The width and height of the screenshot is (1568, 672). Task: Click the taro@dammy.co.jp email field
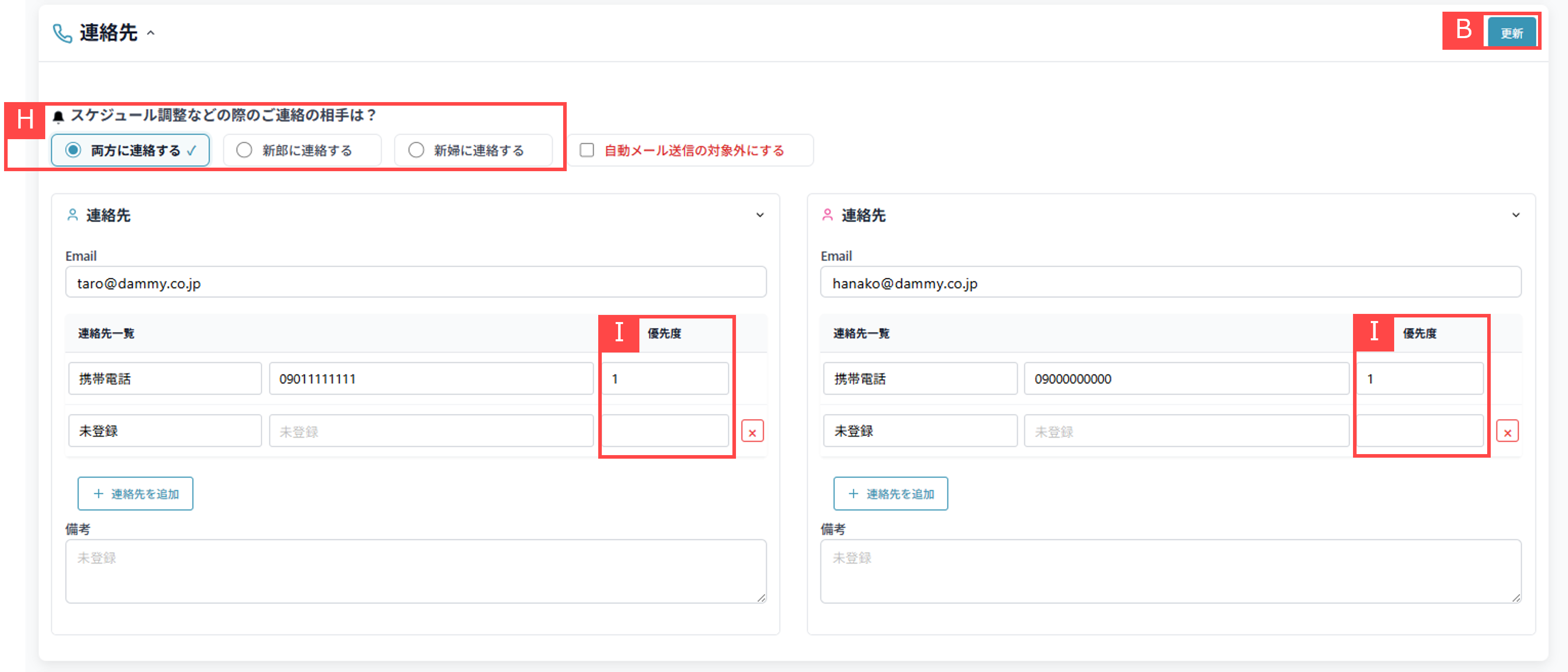[x=415, y=283]
